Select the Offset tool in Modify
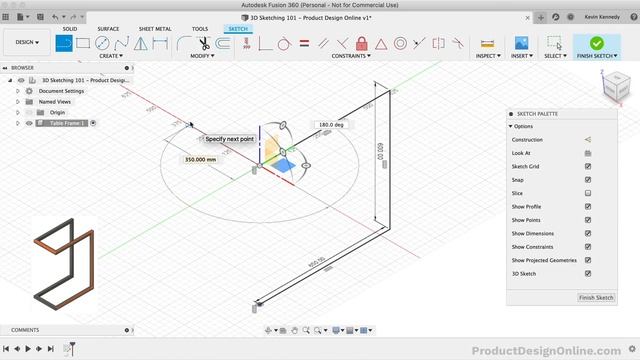 (x=223, y=43)
